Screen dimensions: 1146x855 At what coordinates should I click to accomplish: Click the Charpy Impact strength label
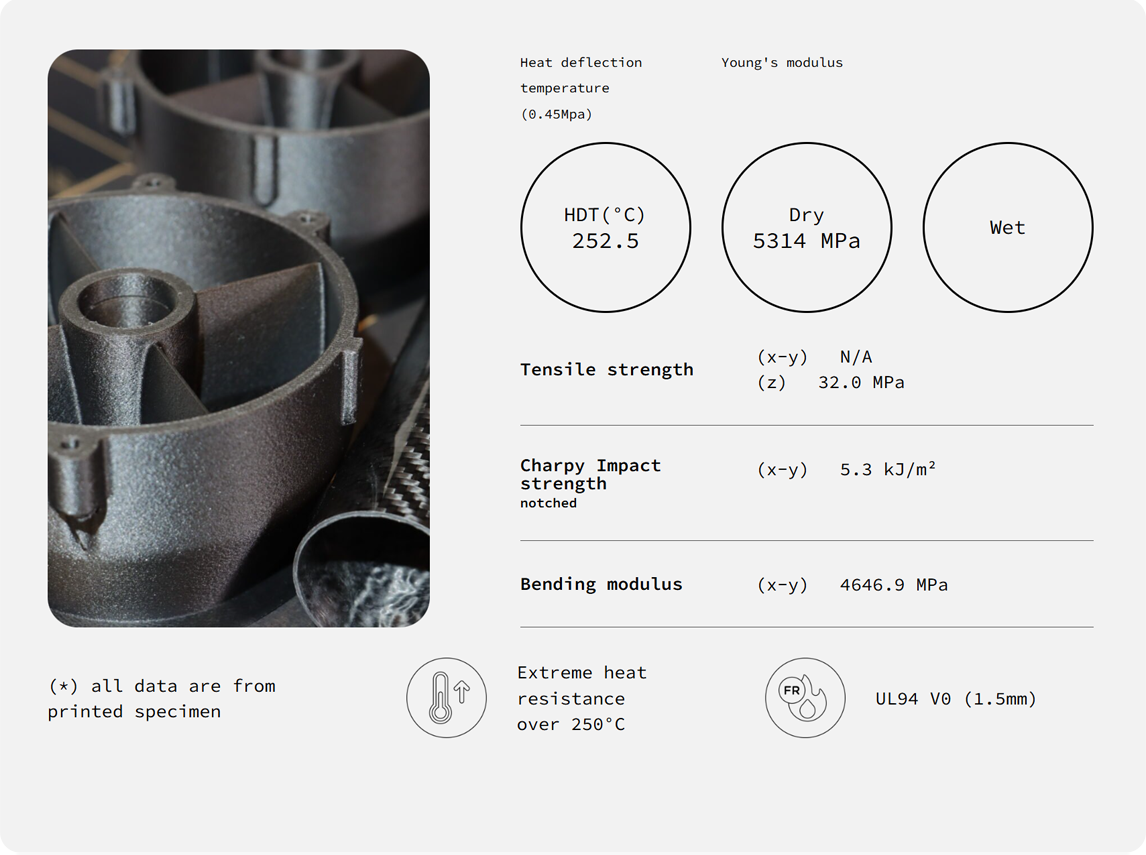[590, 474]
